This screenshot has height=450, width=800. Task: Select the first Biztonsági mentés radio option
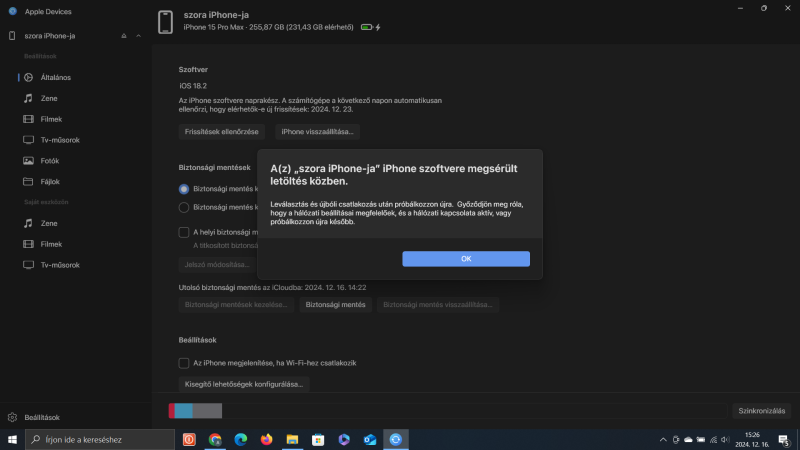184,189
